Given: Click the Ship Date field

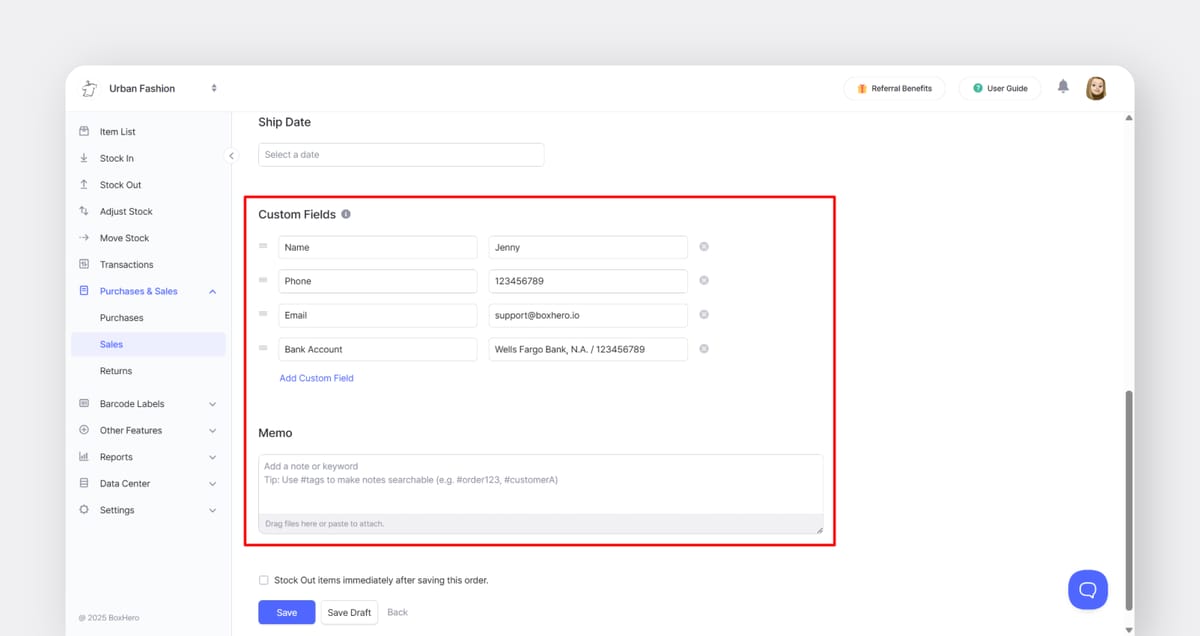Looking at the screenshot, I should pyautogui.click(x=400, y=154).
